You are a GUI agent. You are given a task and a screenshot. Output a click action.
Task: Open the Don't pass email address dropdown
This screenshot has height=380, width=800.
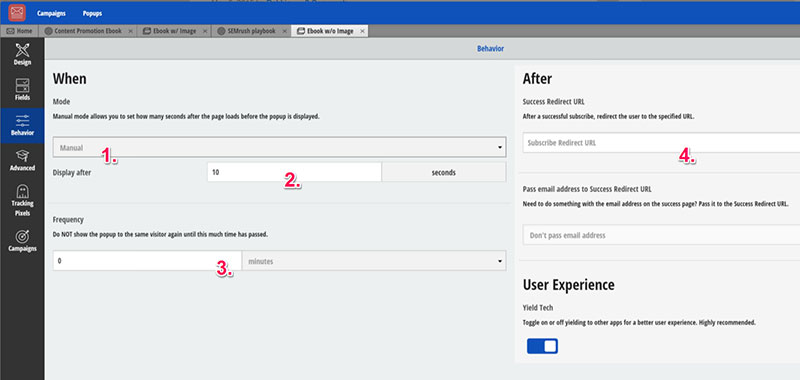tap(661, 235)
